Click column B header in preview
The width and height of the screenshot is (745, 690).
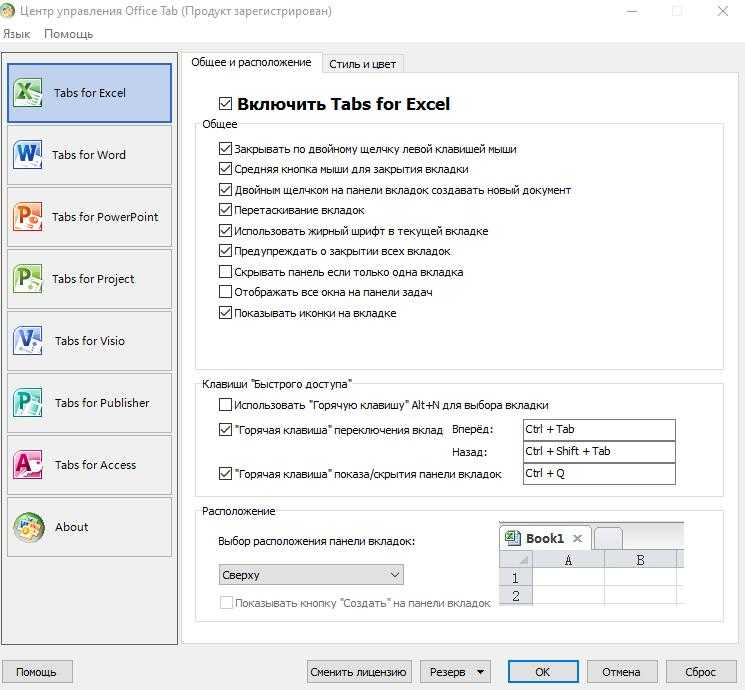[x=640, y=560]
